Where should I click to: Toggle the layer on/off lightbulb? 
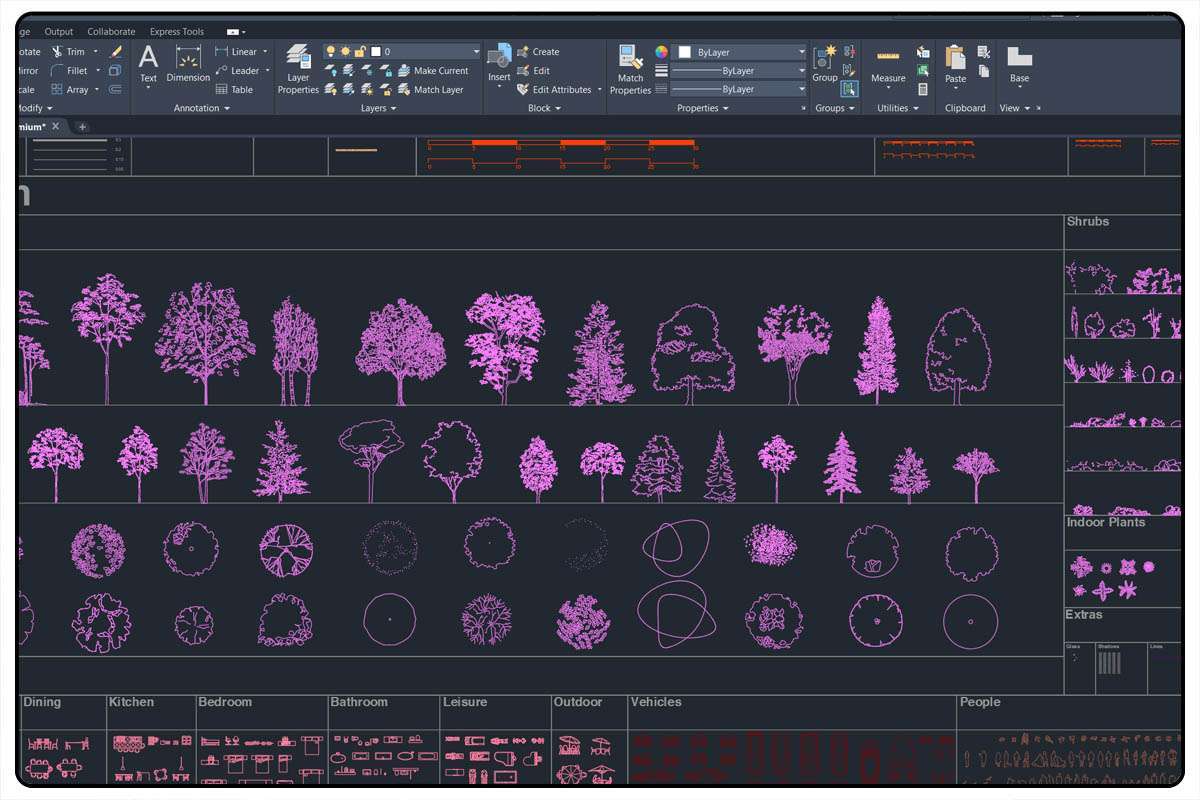pyautogui.click(x=331, y=51)
